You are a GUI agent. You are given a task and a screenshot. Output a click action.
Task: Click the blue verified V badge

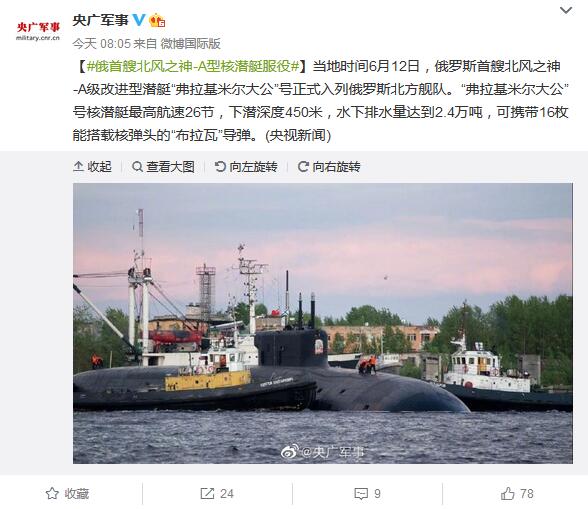tap(139, 20)
